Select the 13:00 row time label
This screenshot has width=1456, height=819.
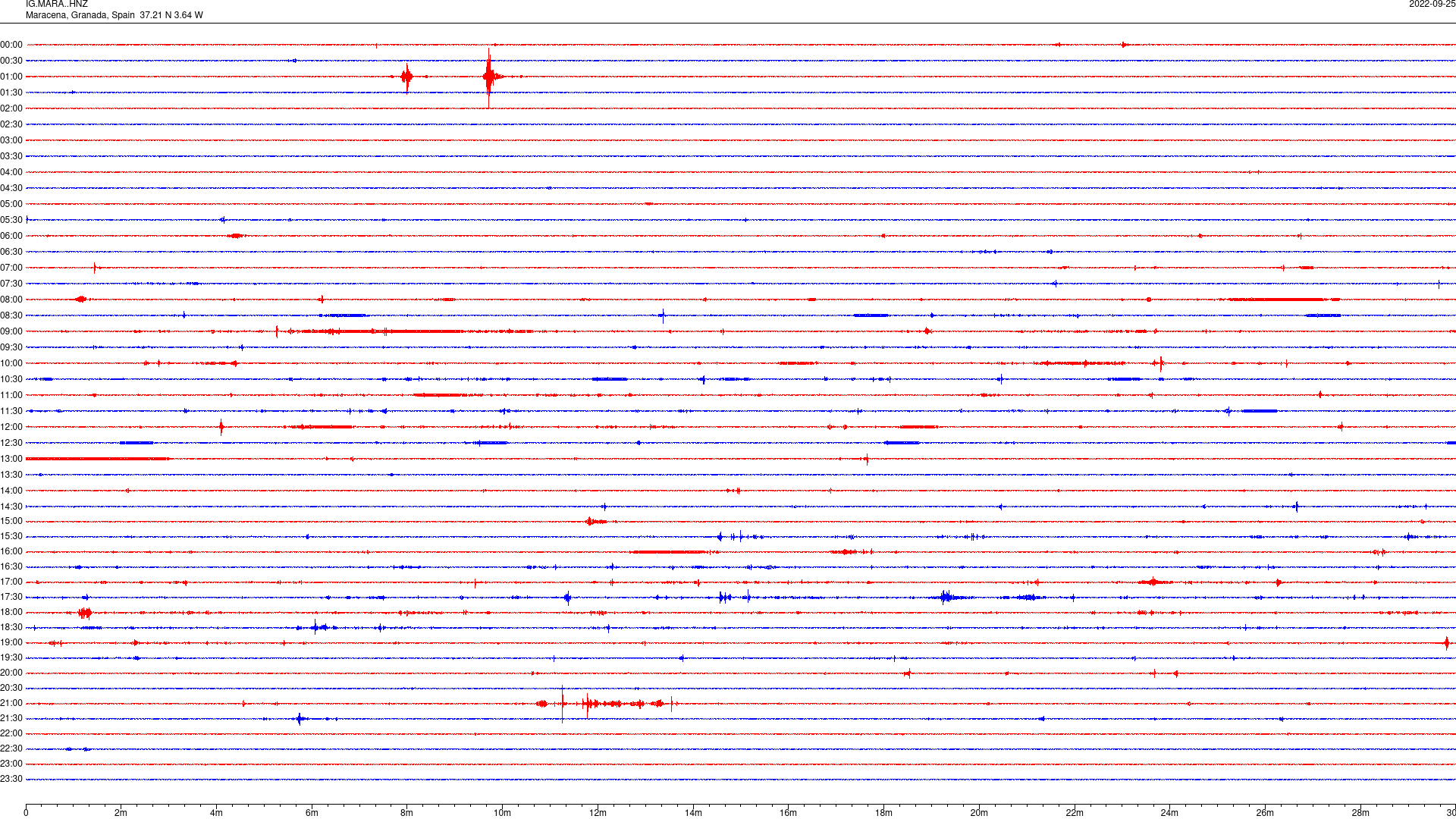coord(11,459)
